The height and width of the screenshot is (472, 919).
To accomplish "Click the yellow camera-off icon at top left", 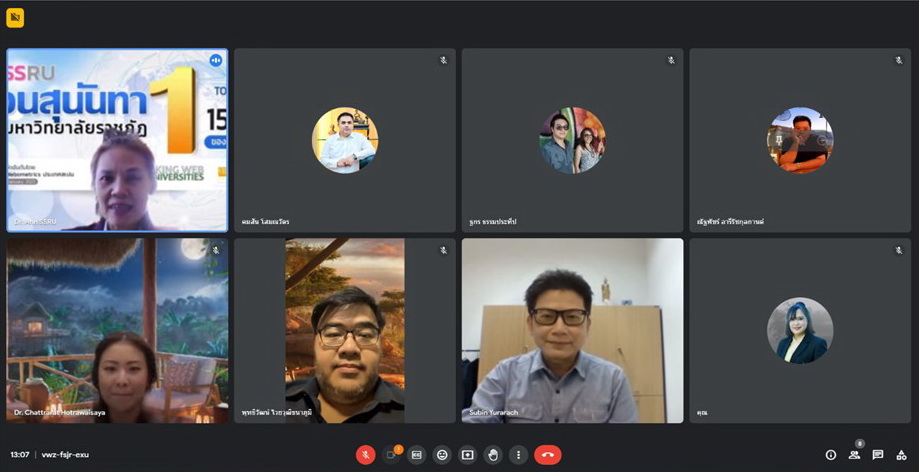I will [x=15, y=18].
